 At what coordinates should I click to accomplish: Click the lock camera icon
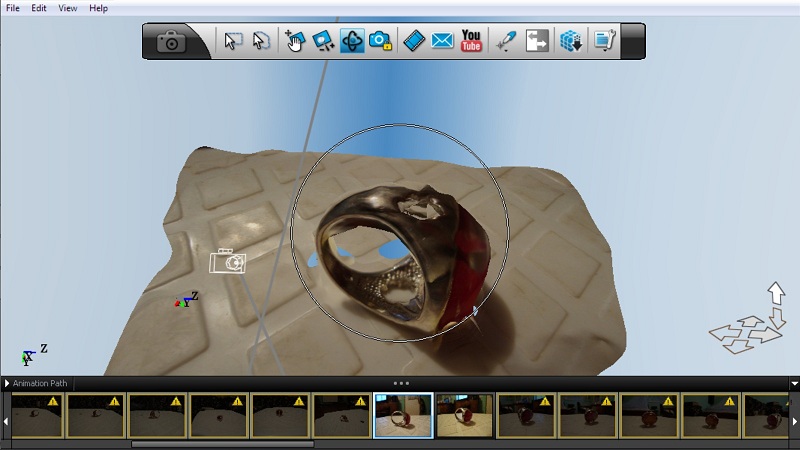[381, 41]
